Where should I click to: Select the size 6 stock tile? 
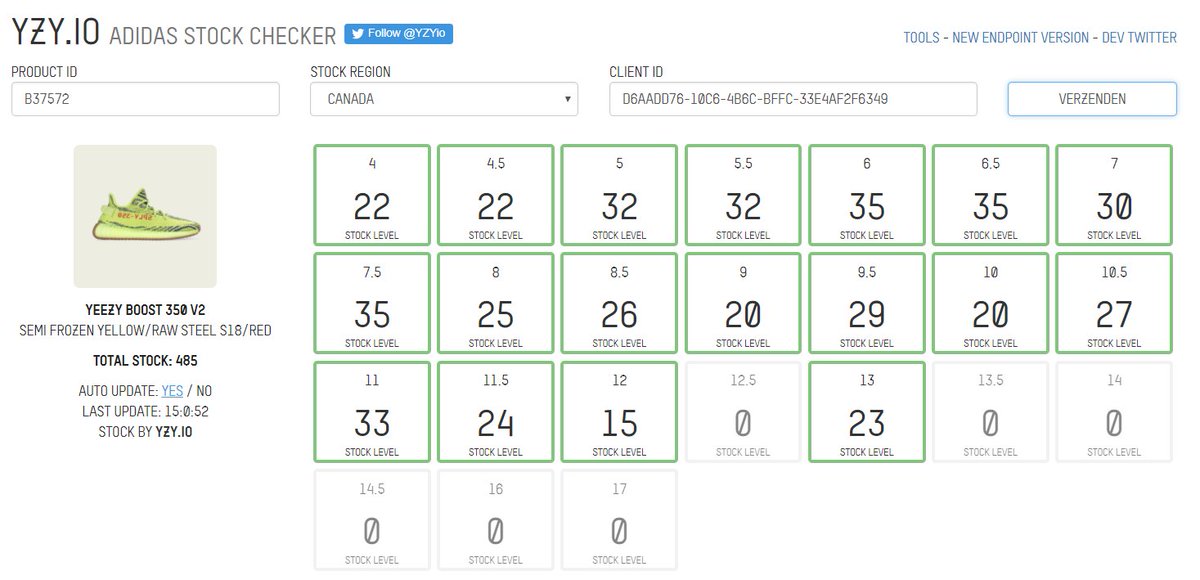click(867, 195)
